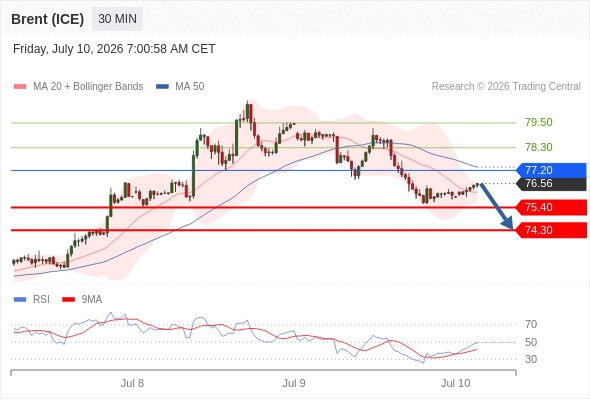Click the Jul 9 date axis marker
This screenshot has height=400, width=590.
[x=294, y=383]
